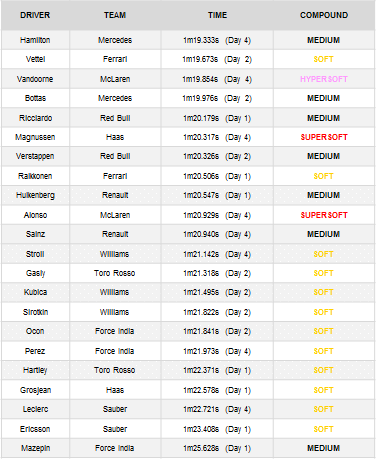Click the pink HYPERSOFT compound label
The height and width of the screenshot is (459, 376).
tap(324, 79)
